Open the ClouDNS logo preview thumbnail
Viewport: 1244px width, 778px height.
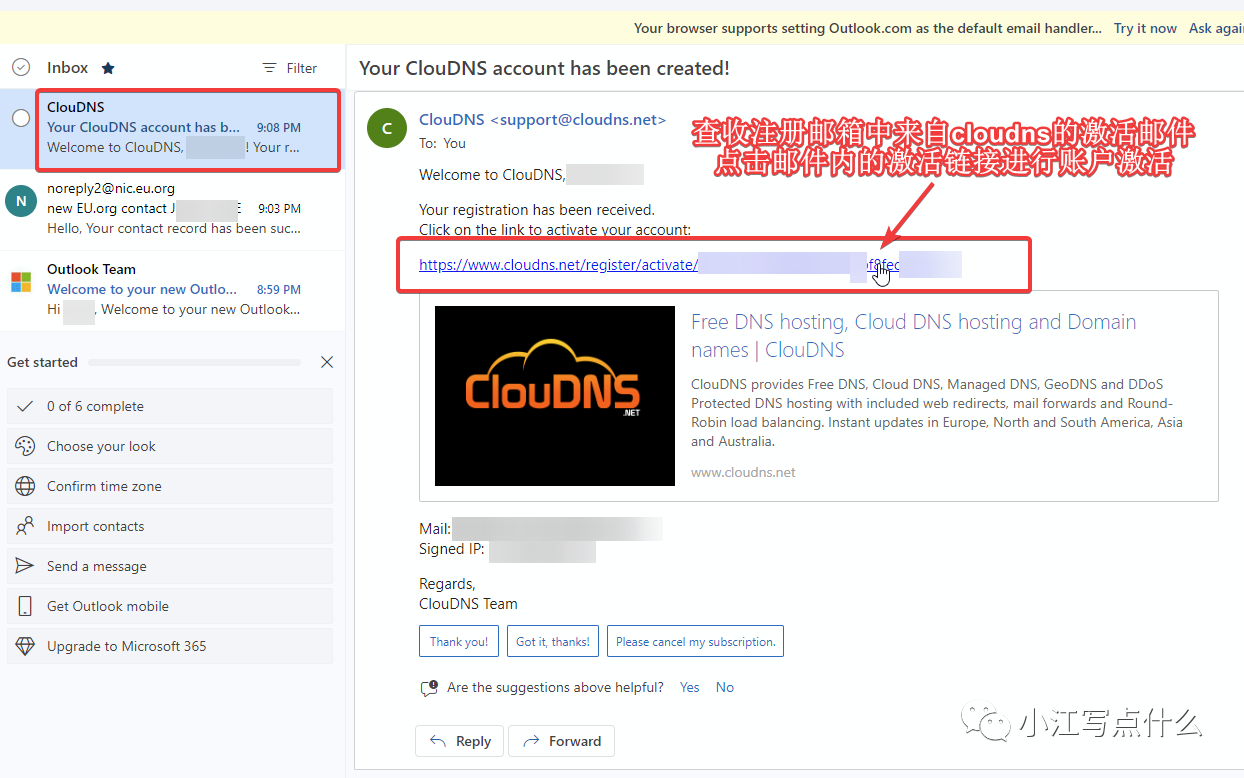point(555,396)
